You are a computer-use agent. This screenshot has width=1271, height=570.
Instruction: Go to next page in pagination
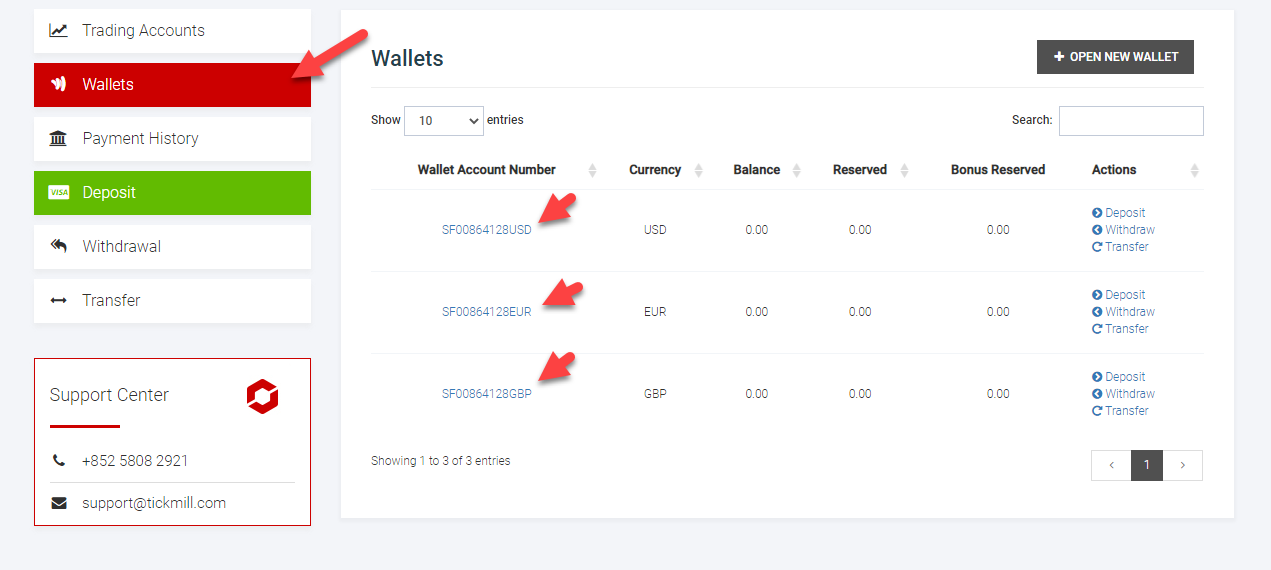pyautogui.click(x=1183, y=465)
